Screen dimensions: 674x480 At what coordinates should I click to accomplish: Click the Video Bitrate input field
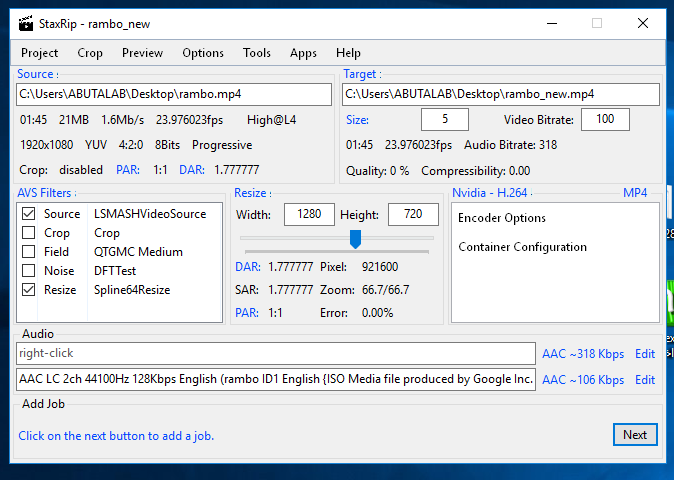pos(605,120)
